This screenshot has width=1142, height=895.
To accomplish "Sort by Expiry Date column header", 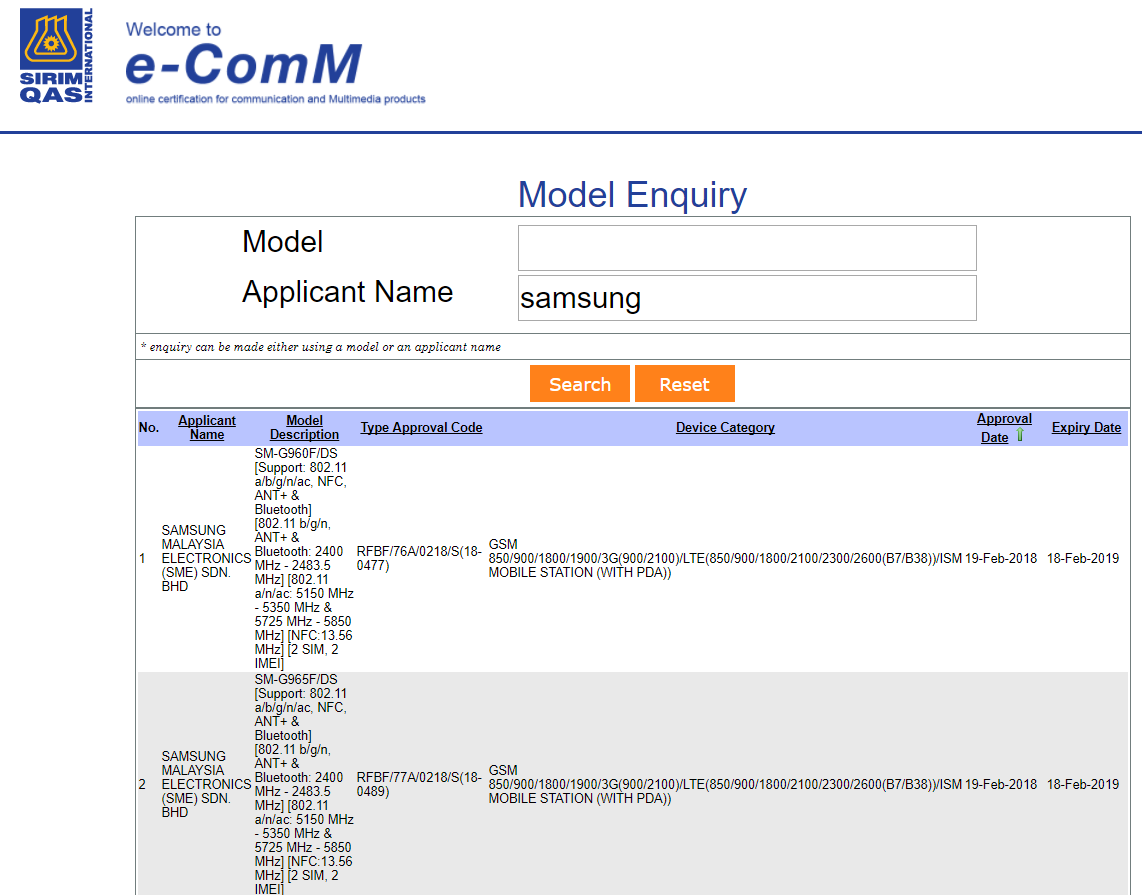I will point(1086,427).
